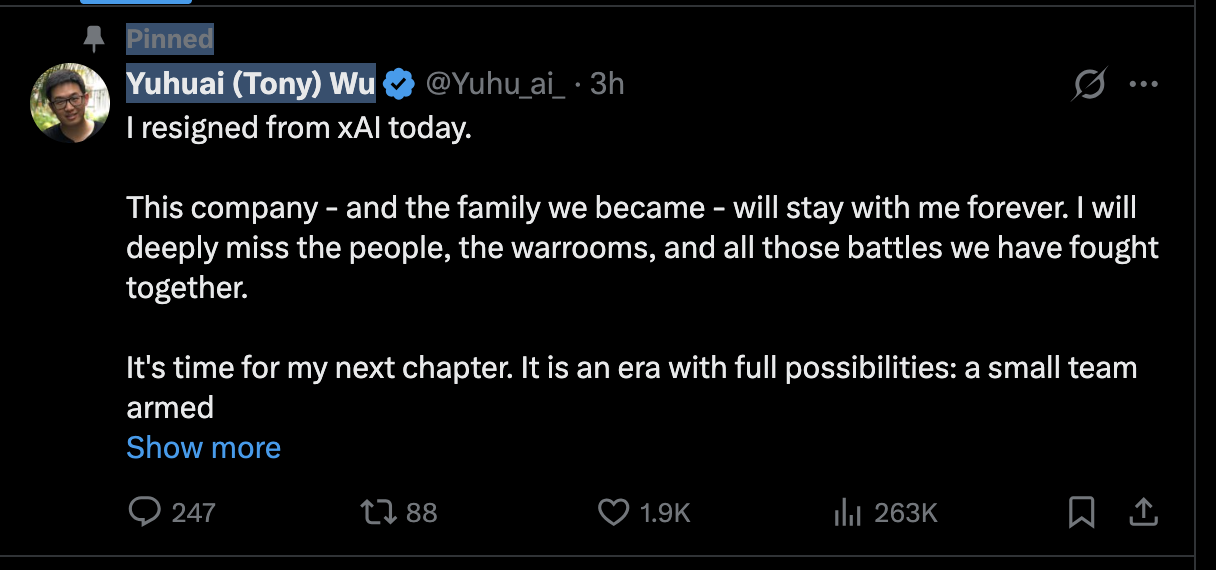Viewport: 1216px width, 570px height.
Task: Click the blue verified checkmark badge
Action: click(x=400, y=86)
